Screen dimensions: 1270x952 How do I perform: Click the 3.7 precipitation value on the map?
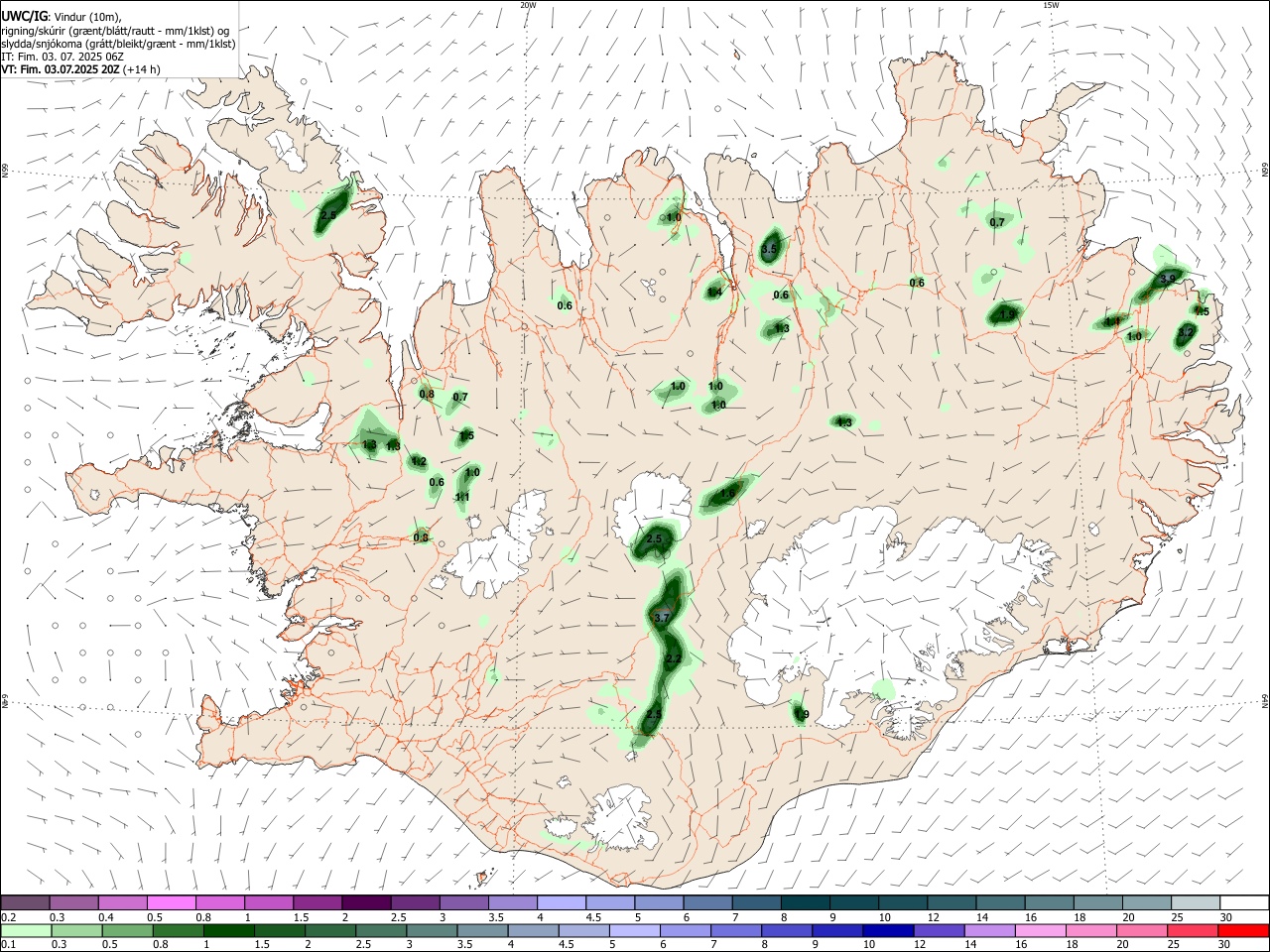pyautogui.click(x=664, y=618)
